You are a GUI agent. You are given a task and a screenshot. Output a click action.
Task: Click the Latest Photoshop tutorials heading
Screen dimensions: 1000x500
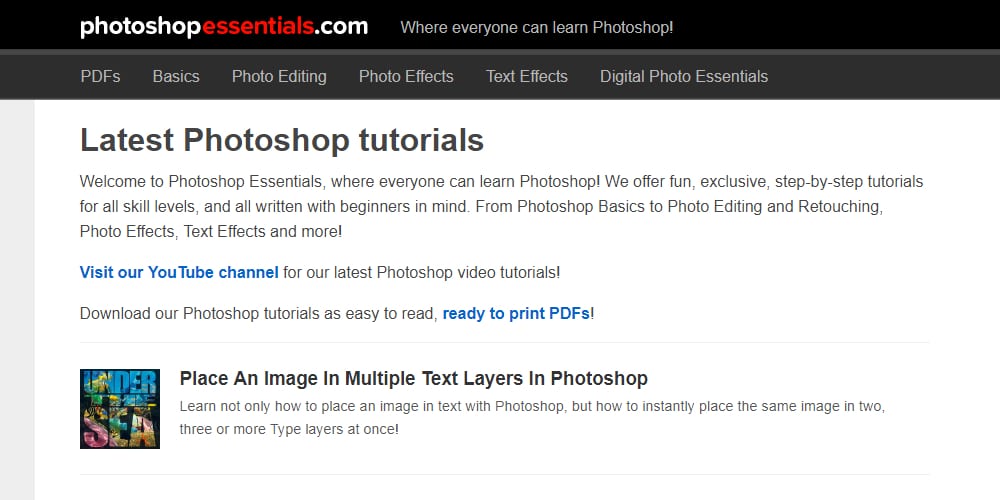[x=282, y=140]
